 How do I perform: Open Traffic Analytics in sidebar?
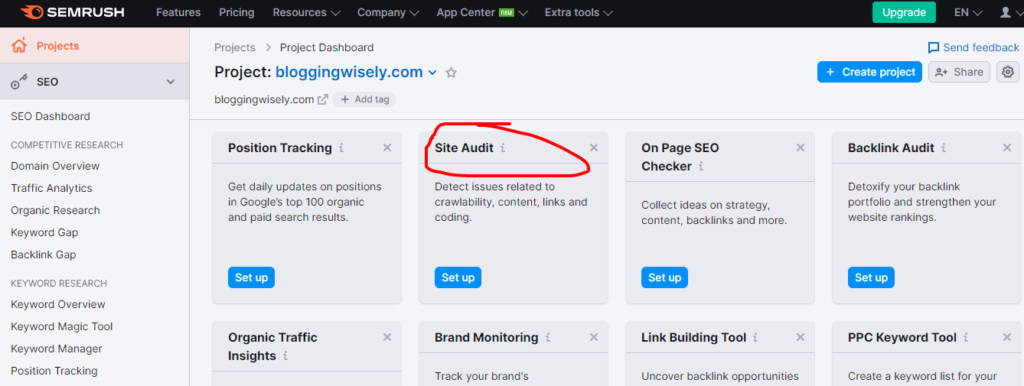pyautogui.click(x=52, y=188)
